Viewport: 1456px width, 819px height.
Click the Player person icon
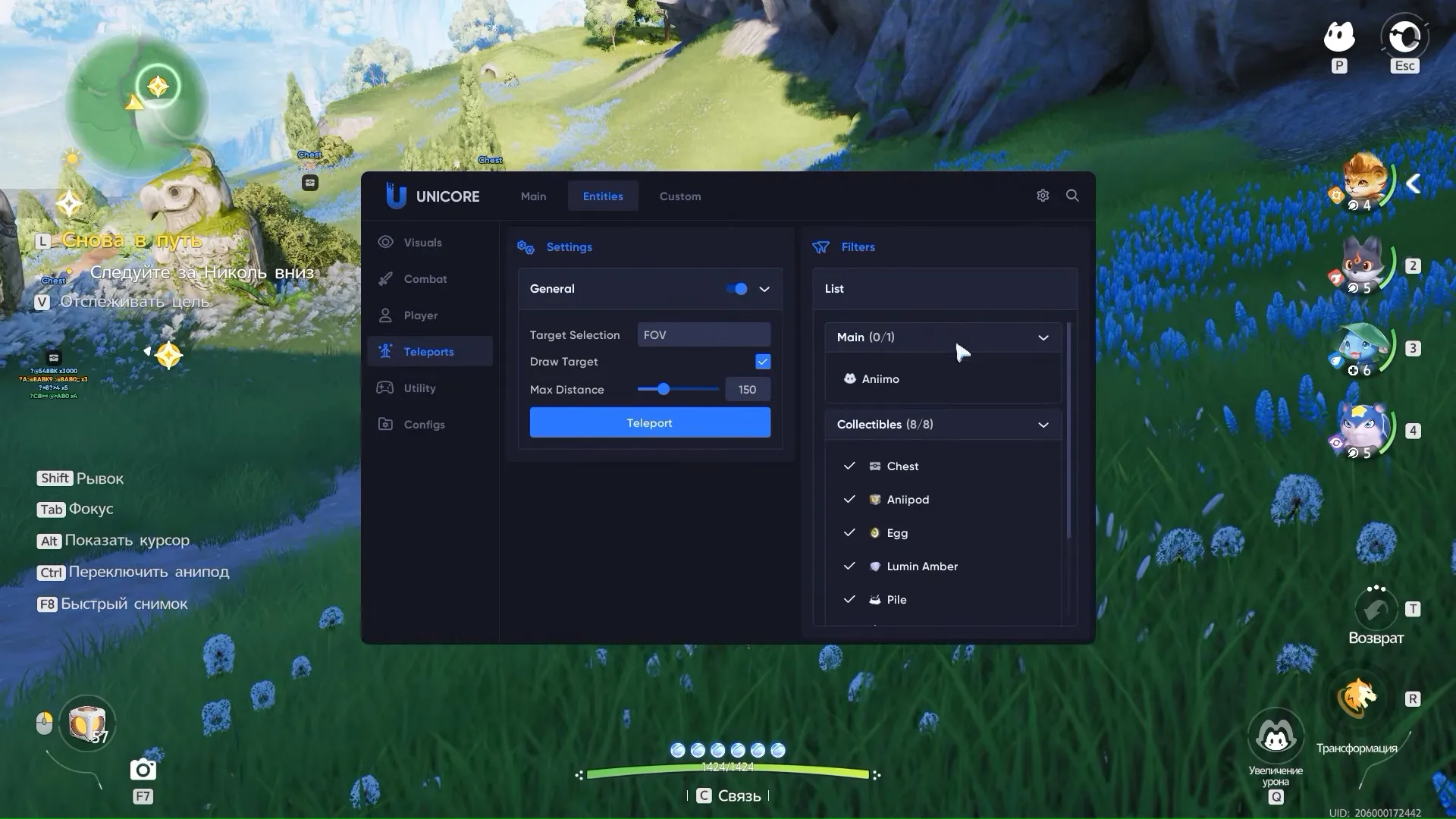[385, 315]
